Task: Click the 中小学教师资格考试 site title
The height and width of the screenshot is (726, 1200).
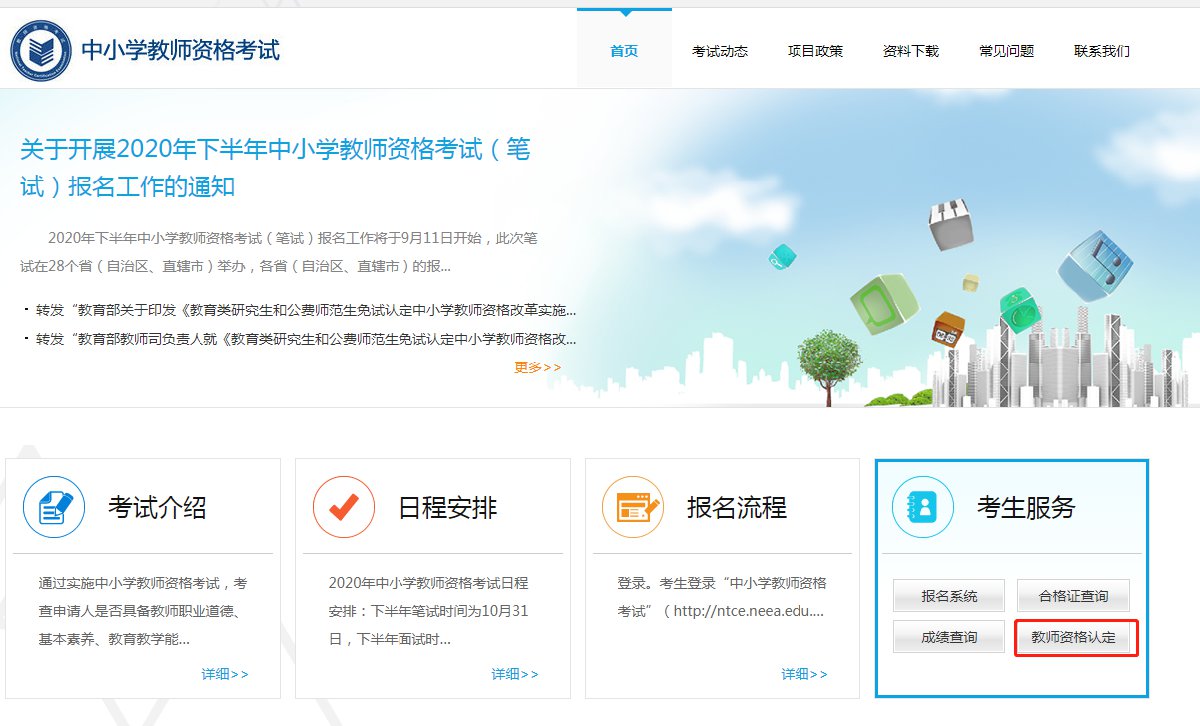Action: [180, 49]
